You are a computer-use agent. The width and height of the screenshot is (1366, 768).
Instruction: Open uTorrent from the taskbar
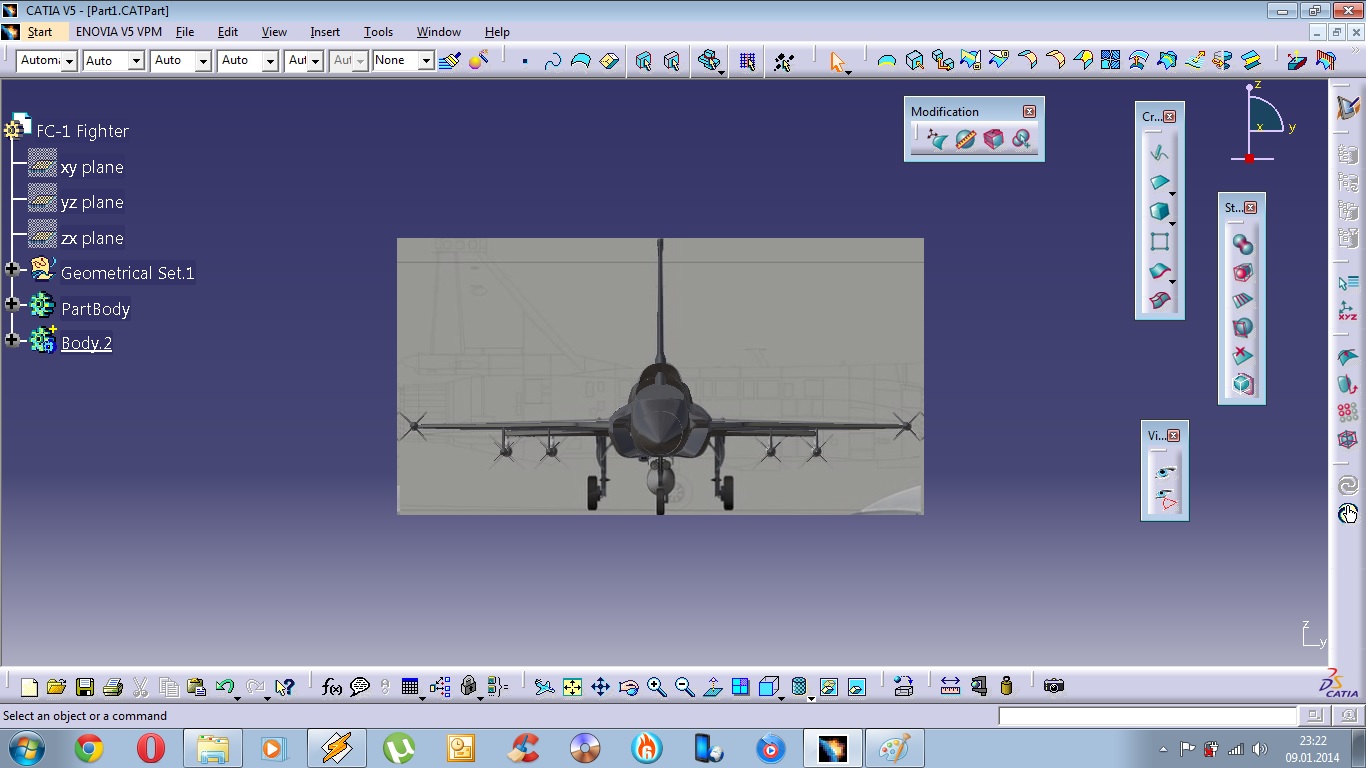click(399, 748)
